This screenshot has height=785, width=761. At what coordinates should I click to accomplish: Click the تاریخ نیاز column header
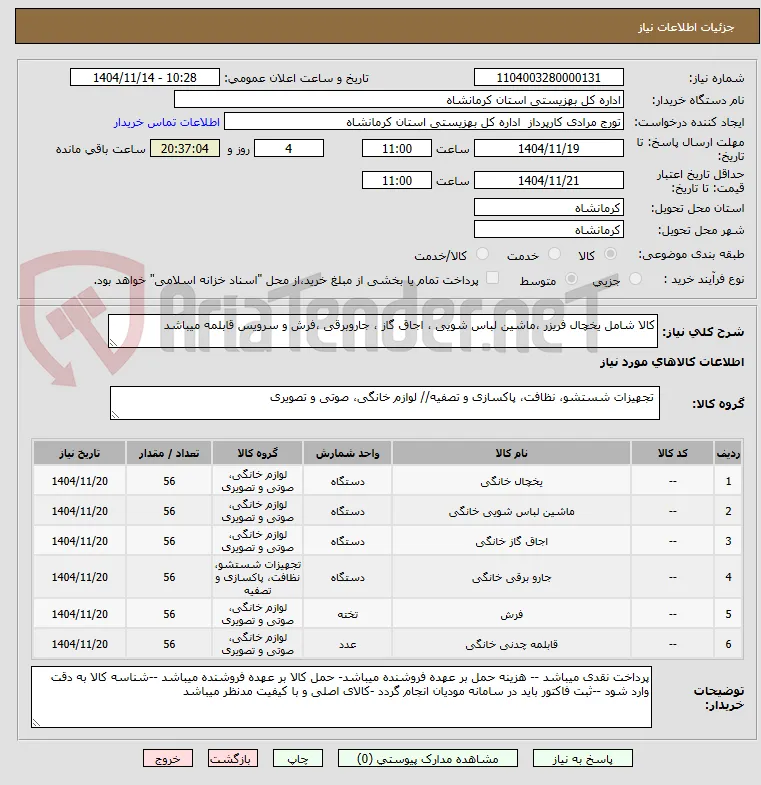(80, 453)
